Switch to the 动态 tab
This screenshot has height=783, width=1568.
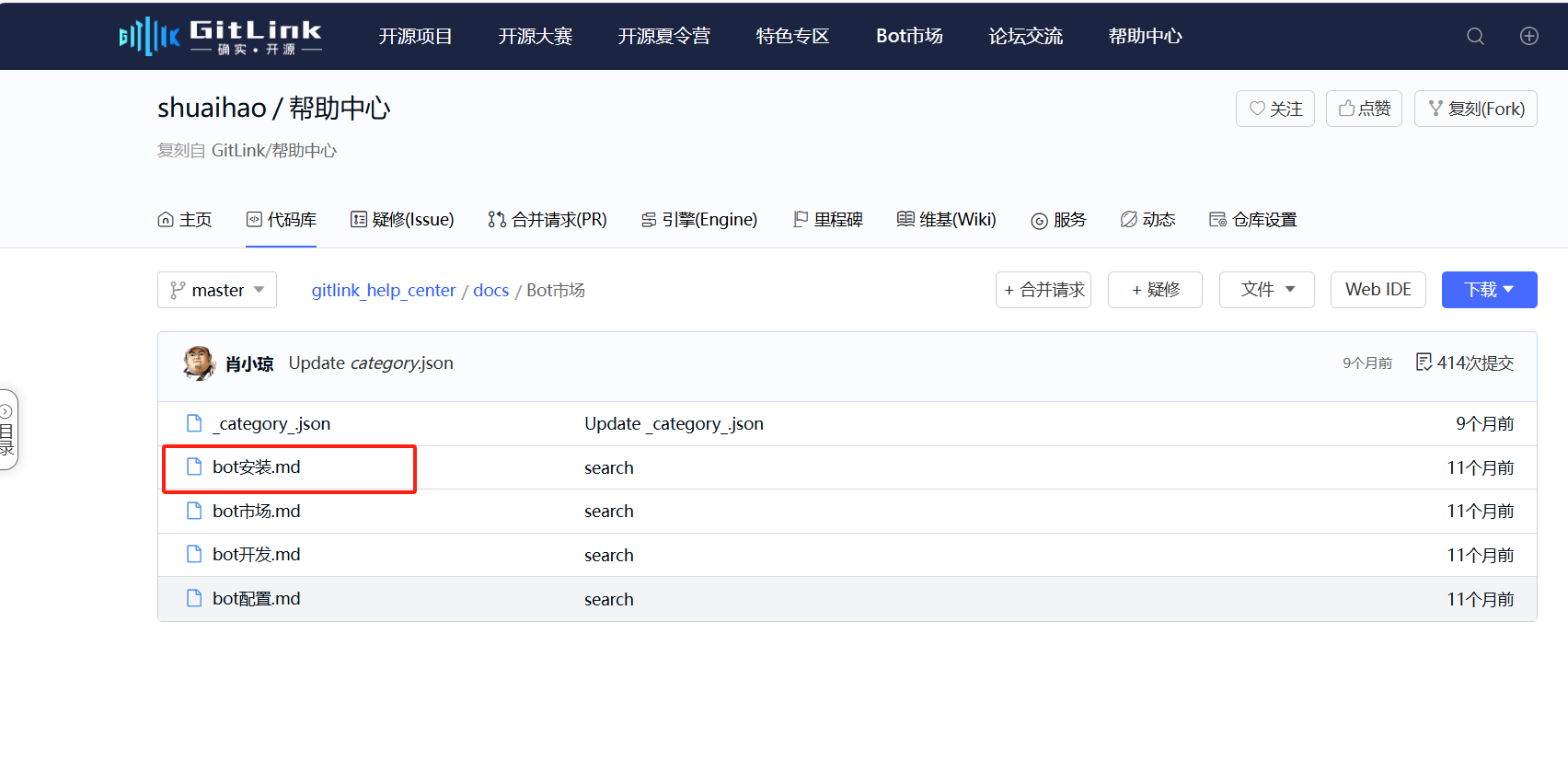pyautogui.click(x=1147, y=219)
